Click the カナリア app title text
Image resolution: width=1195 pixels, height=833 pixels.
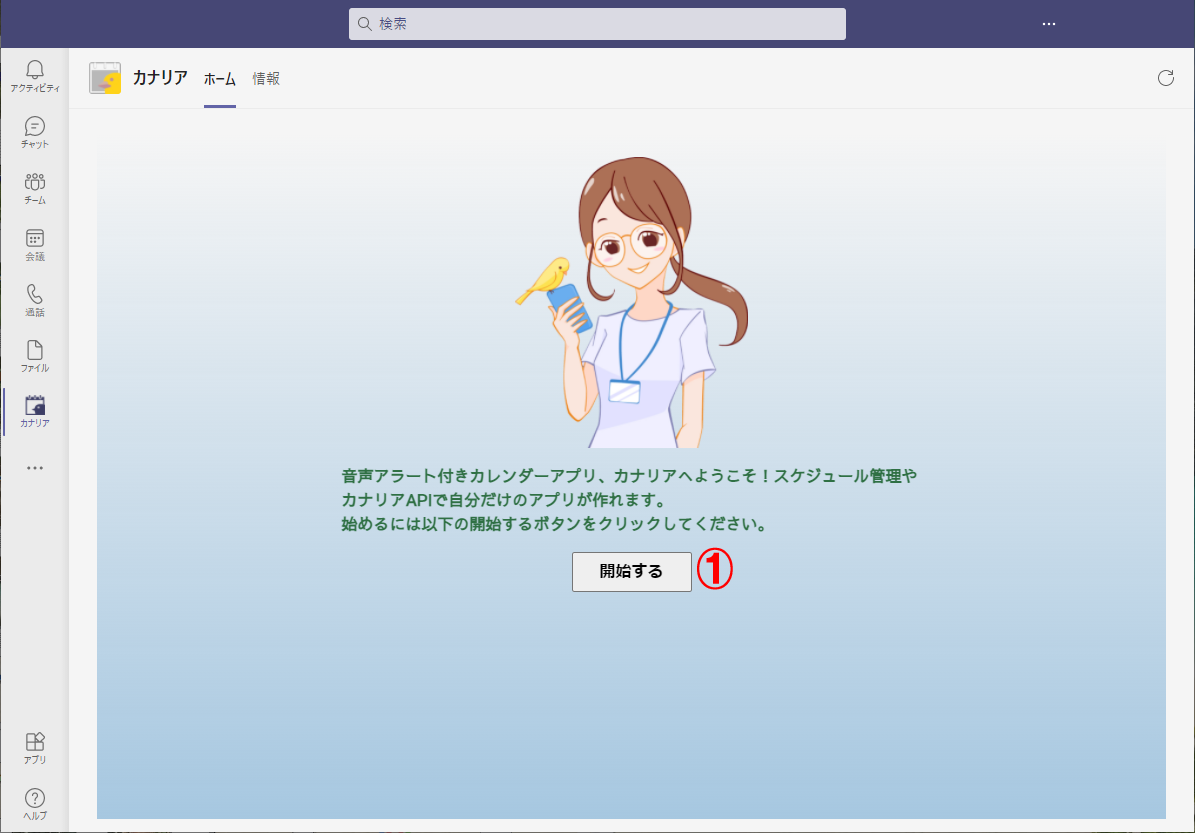[160, 78]
